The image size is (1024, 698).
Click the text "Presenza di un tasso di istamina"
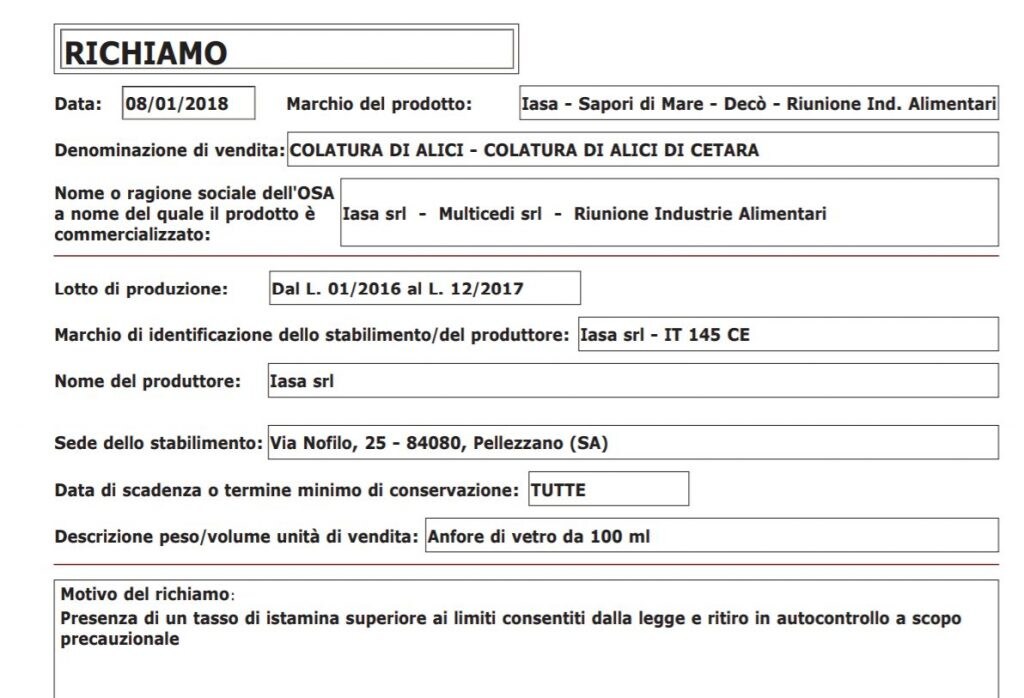200,618
